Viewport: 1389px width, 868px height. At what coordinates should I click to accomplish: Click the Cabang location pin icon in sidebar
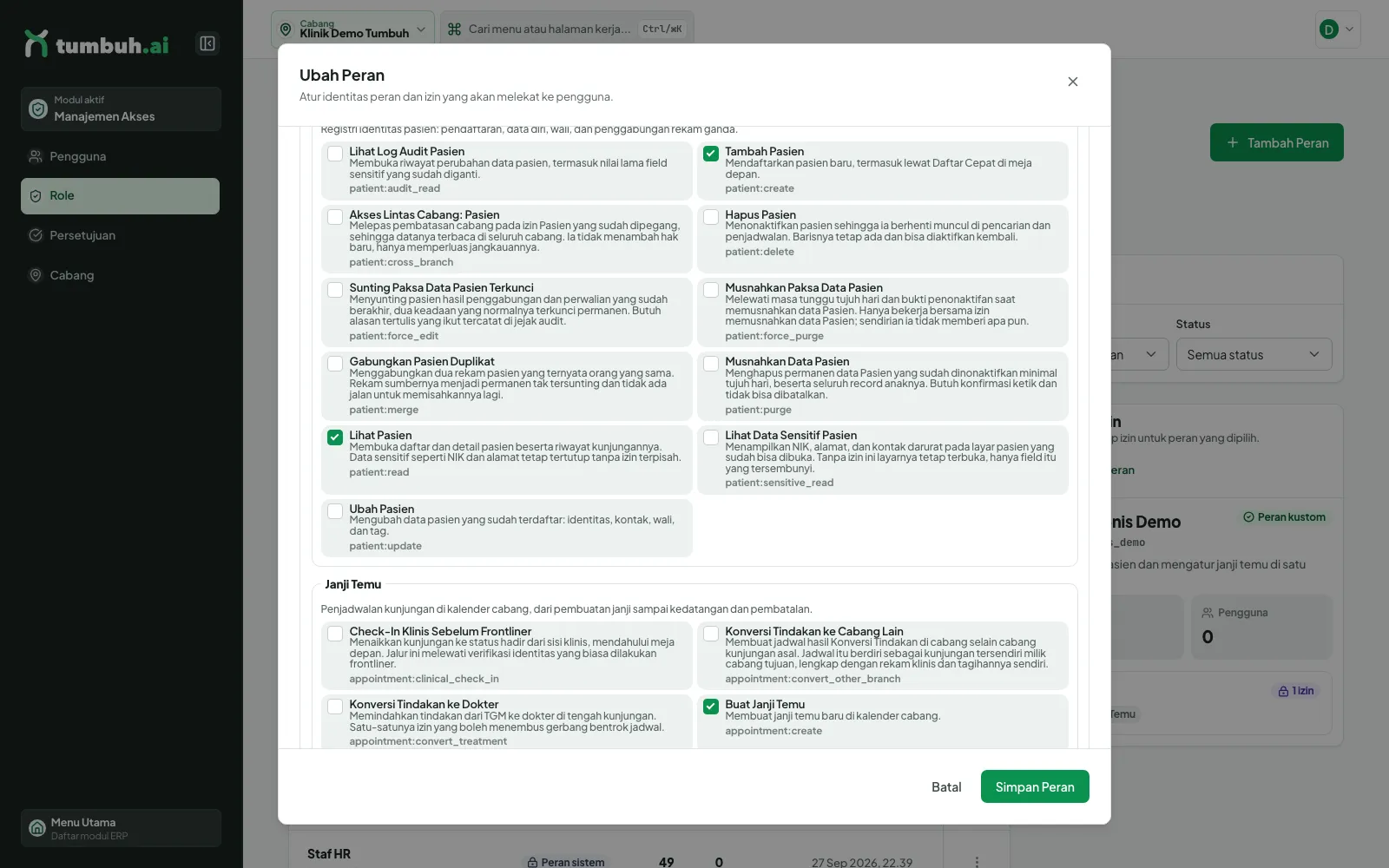click(36, 275)
